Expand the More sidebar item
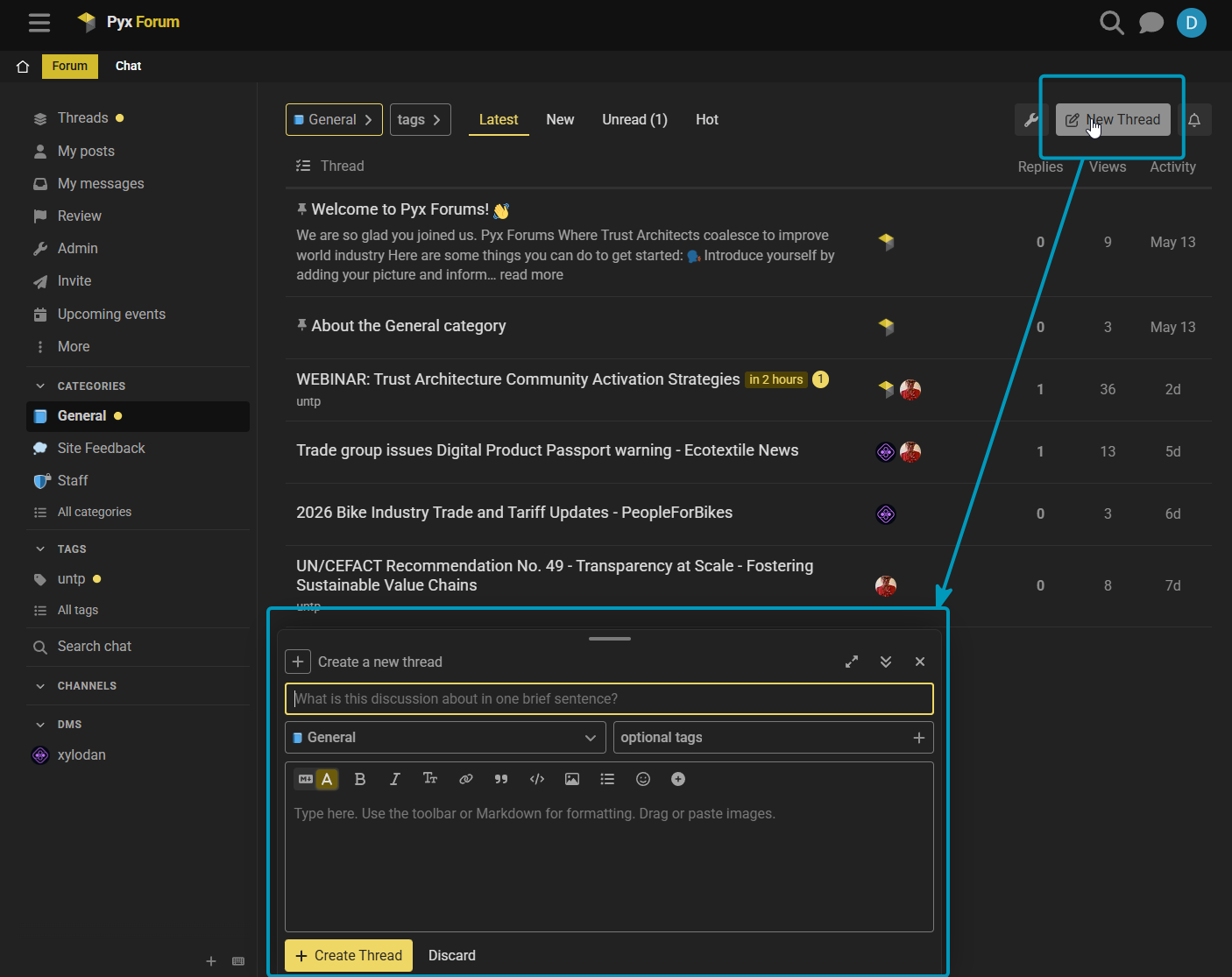This screenshot has width=1232, height=977. click(x=74, y=347)
